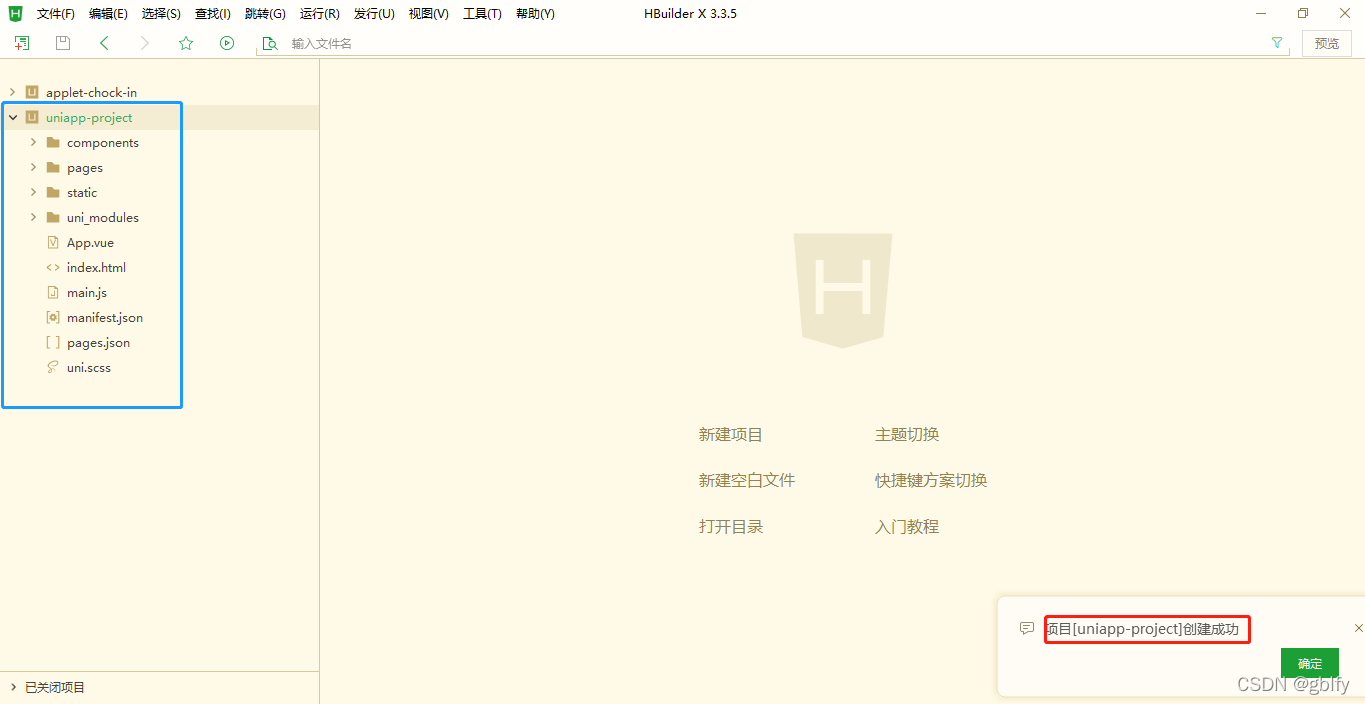Select the pages.json file name
This screenshot has height=704, width=1365.
click(98, 342)
